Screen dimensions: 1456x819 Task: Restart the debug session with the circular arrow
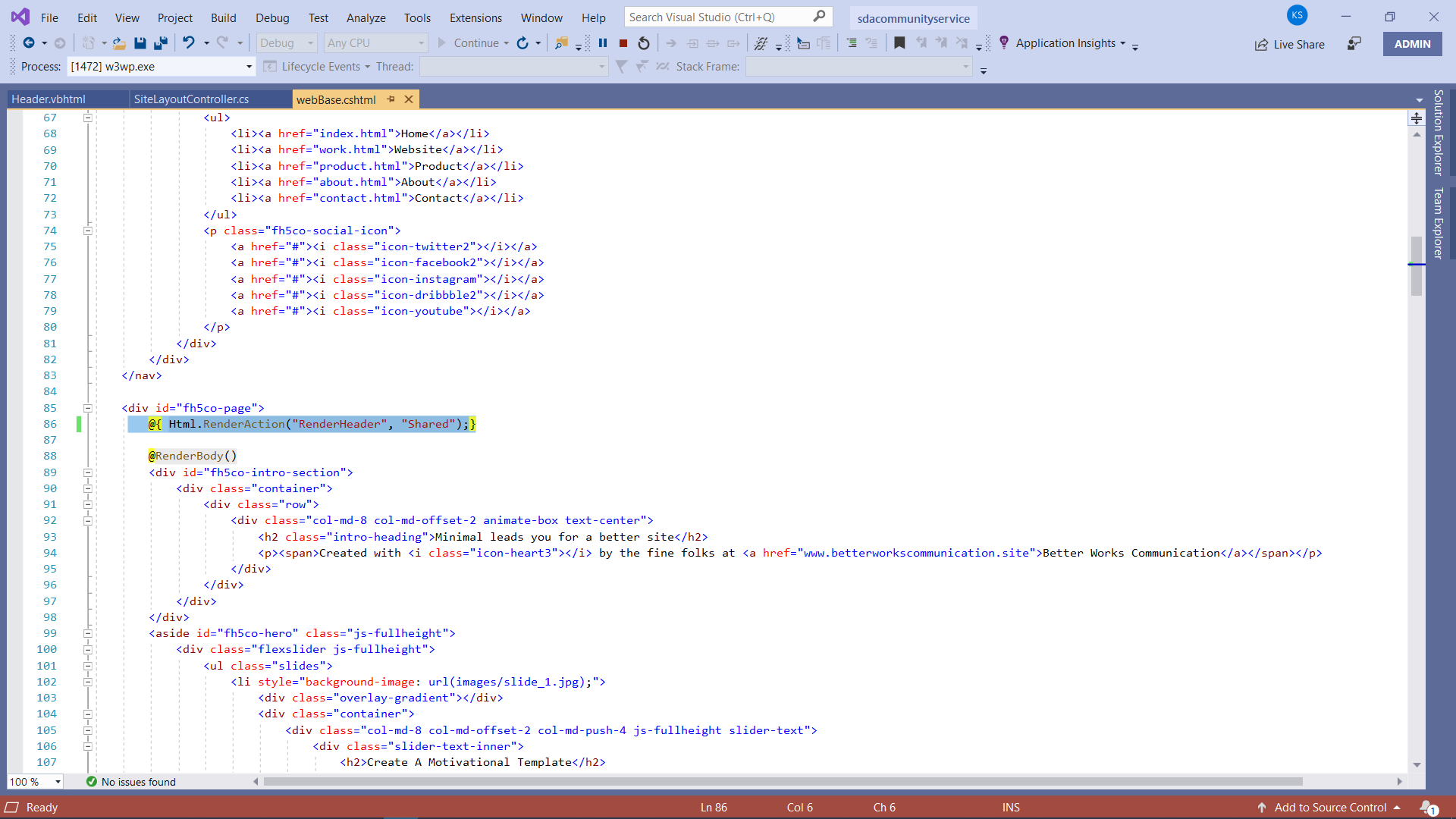click(x=644, y=43)
